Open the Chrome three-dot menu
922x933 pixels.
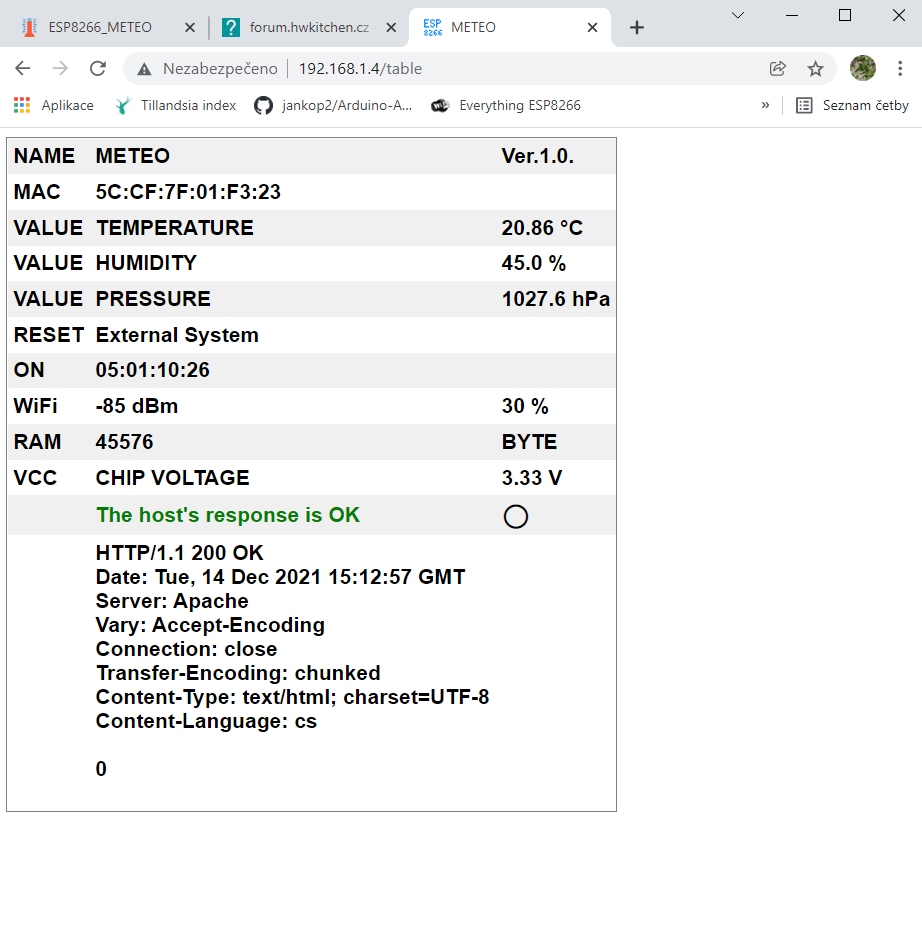(x=900, y=68)
